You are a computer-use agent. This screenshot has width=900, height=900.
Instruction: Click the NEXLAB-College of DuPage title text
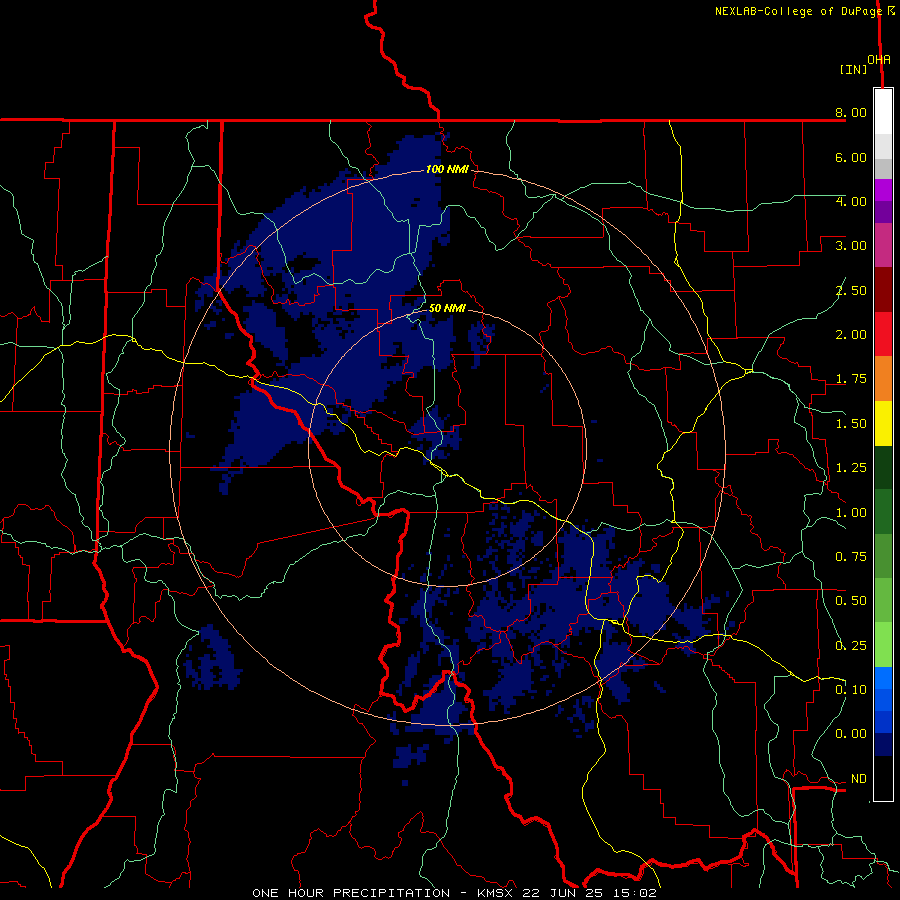click(x=800, y=11)
